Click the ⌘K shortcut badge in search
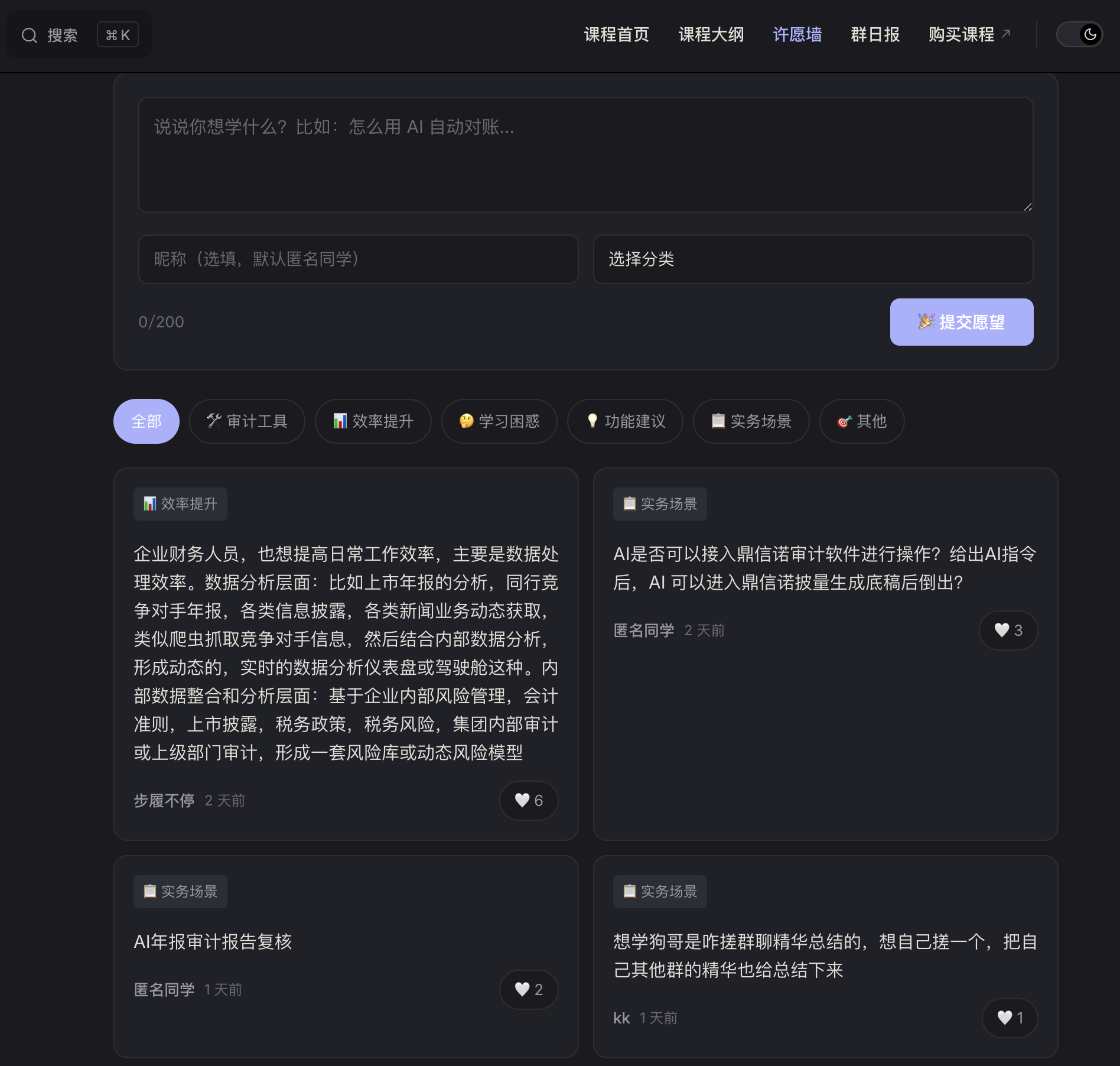This screenshot has height=1066, width=1120. (x=118, y=35)
